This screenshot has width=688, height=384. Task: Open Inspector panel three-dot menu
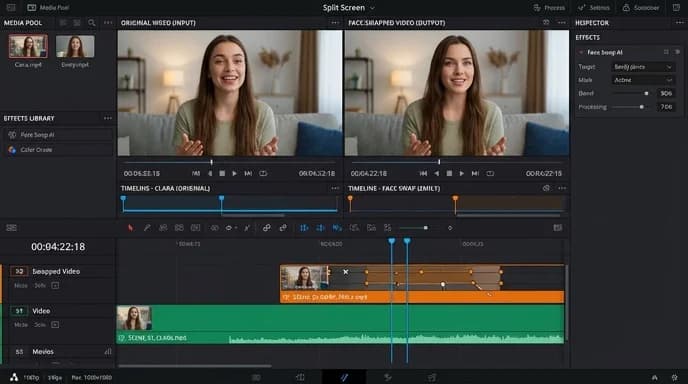coord(680,23)
